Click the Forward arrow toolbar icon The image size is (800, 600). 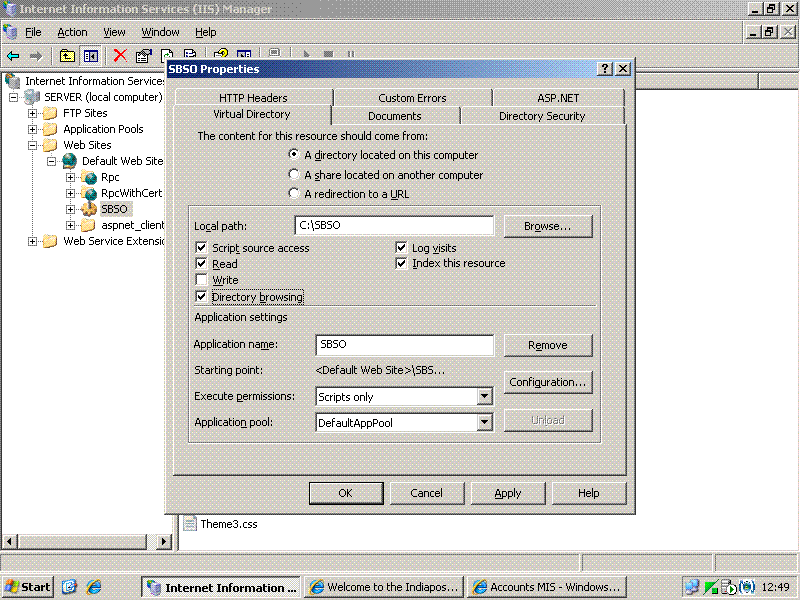tap(36, 56)
